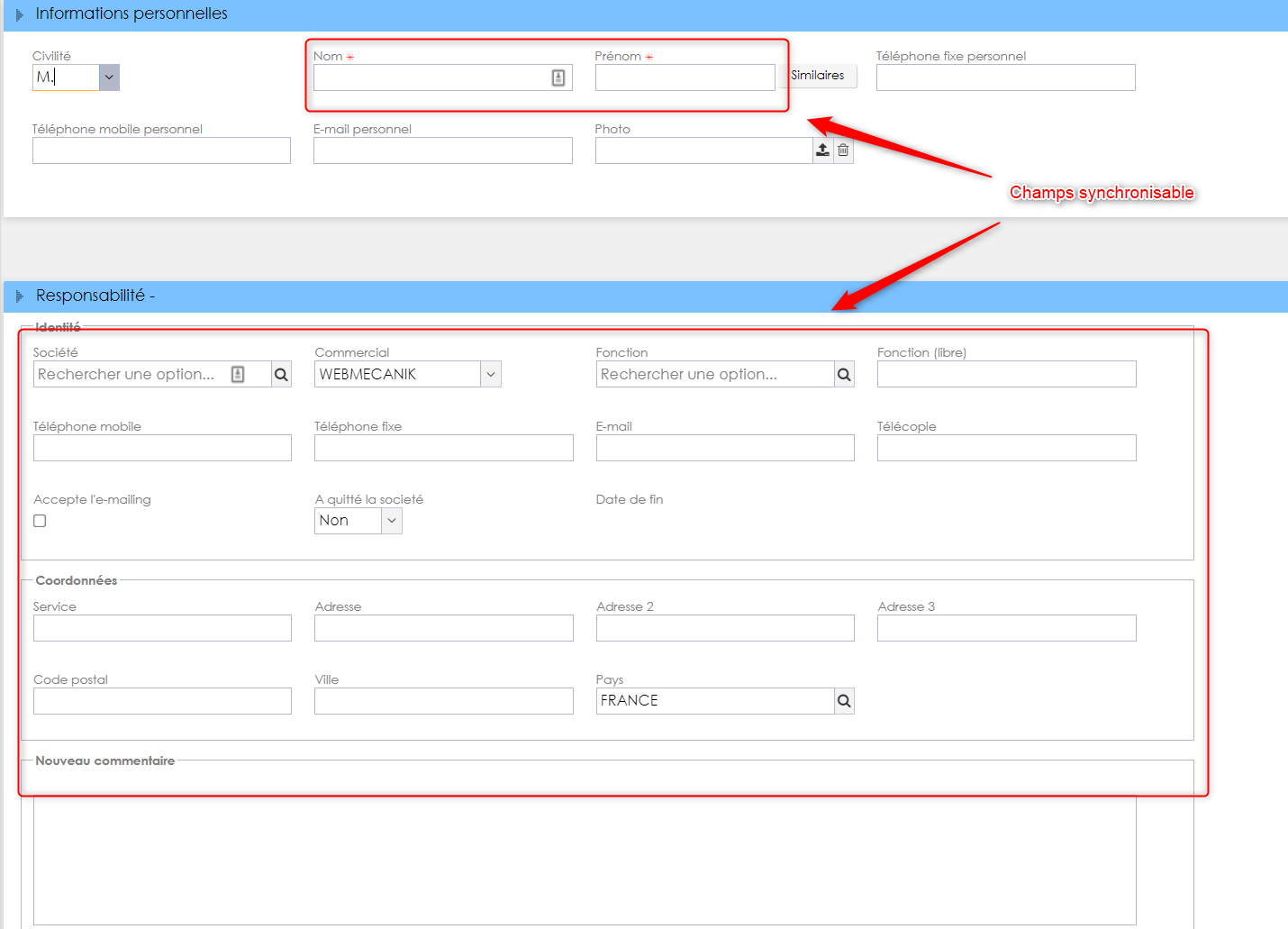Click the magnifier icon for Société search
Screen dimensions: 1288x929
tap(281, 375)
